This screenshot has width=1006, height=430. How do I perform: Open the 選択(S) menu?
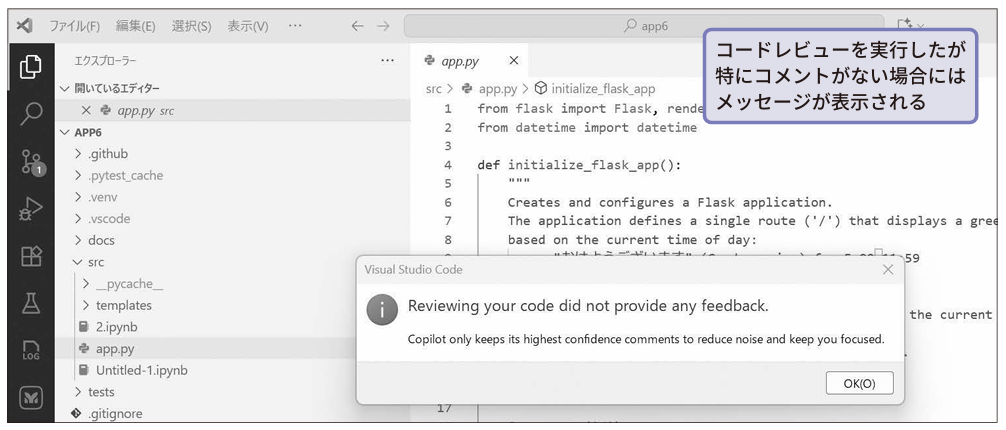(x=191, y=26)
